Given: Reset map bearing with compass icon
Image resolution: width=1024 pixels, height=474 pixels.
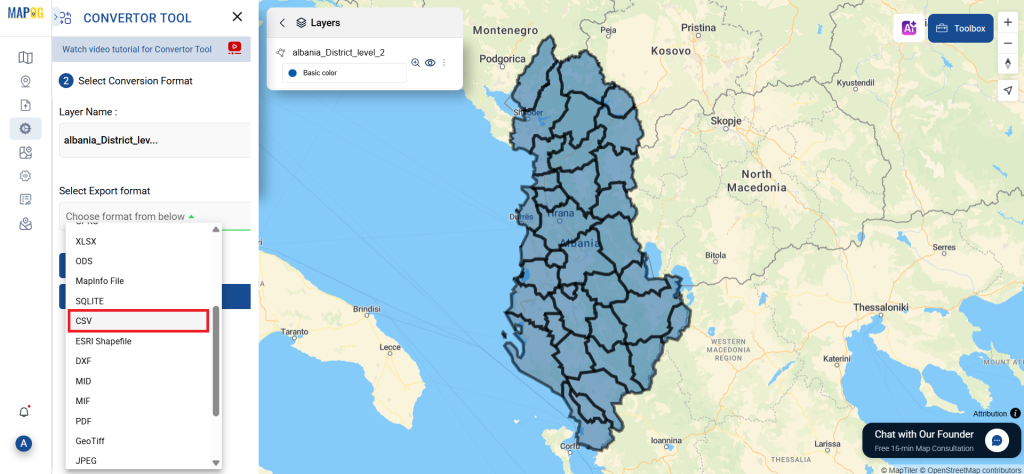Looking at the screenshot, I should (x=1008, y=64).
